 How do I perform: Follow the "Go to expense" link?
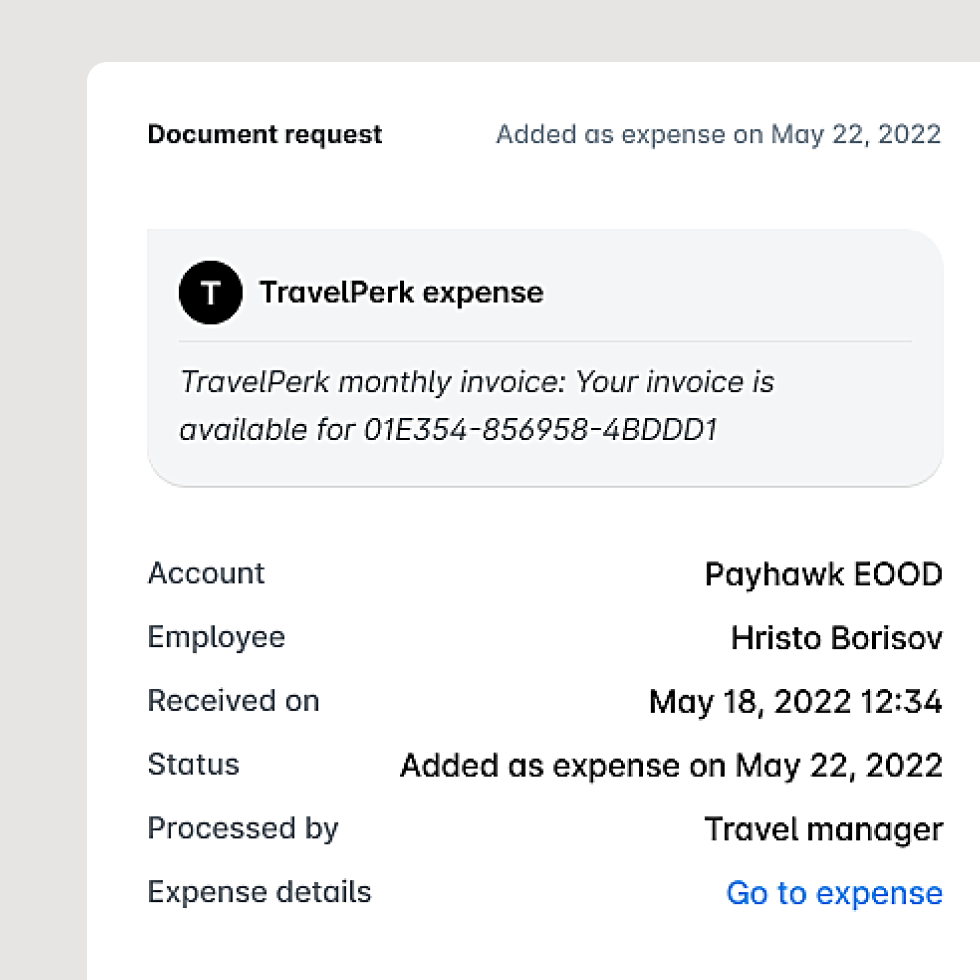point(833,893)
